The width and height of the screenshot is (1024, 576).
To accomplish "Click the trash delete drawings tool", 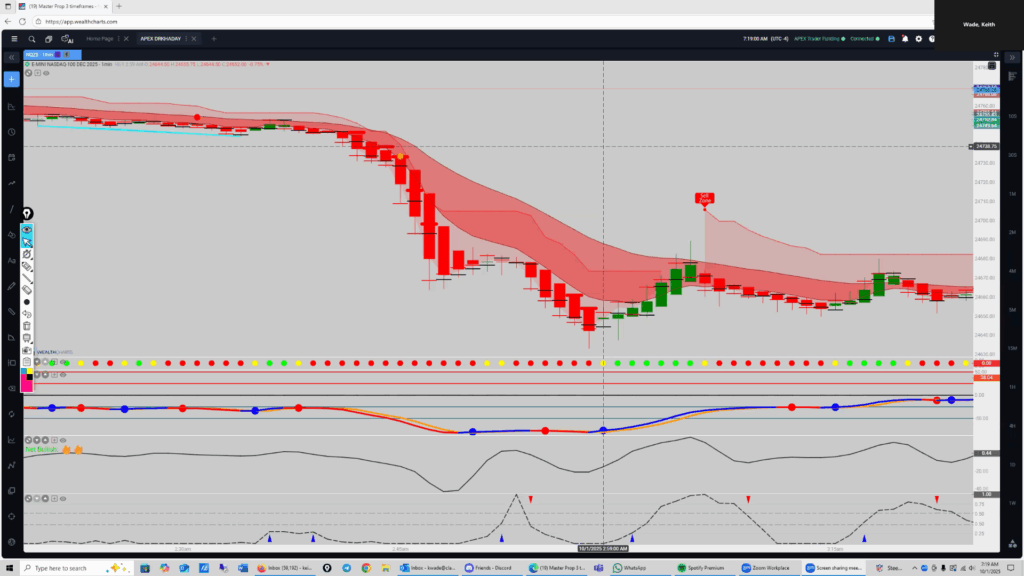I will click(x=27, y=325).
